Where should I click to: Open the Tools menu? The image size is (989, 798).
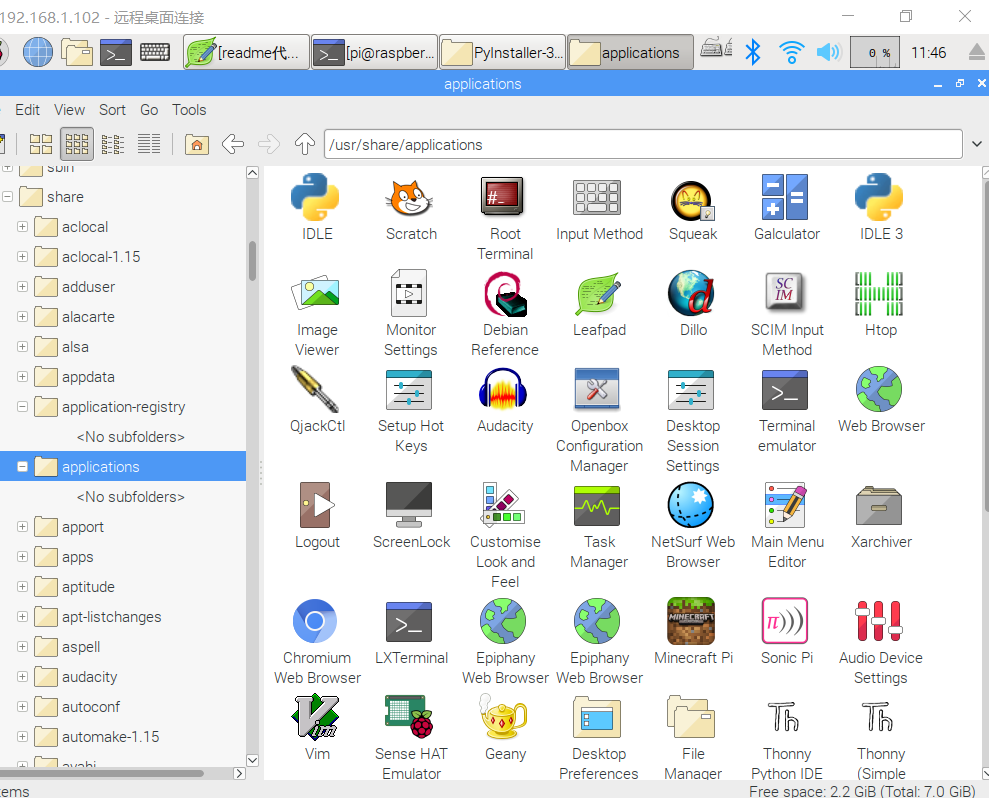point(189,110)
